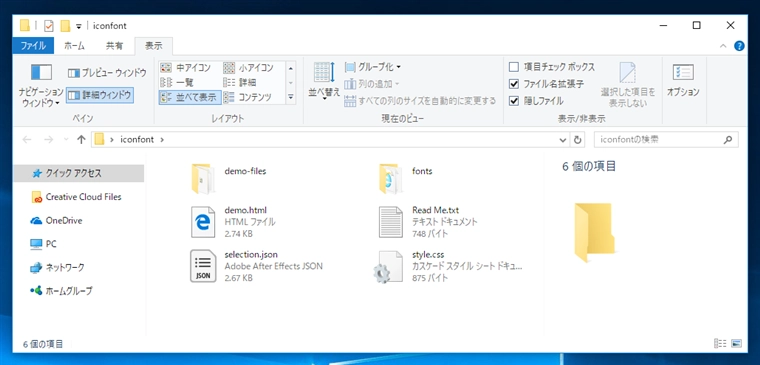760x365 pixels.
Task: Select Details (詳細) layout
Action: [240, 82]
